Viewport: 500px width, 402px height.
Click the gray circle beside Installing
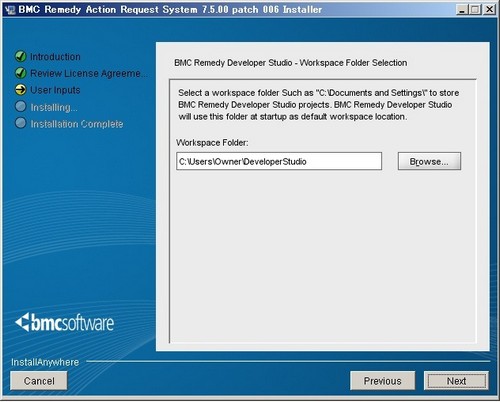[21, 106]
